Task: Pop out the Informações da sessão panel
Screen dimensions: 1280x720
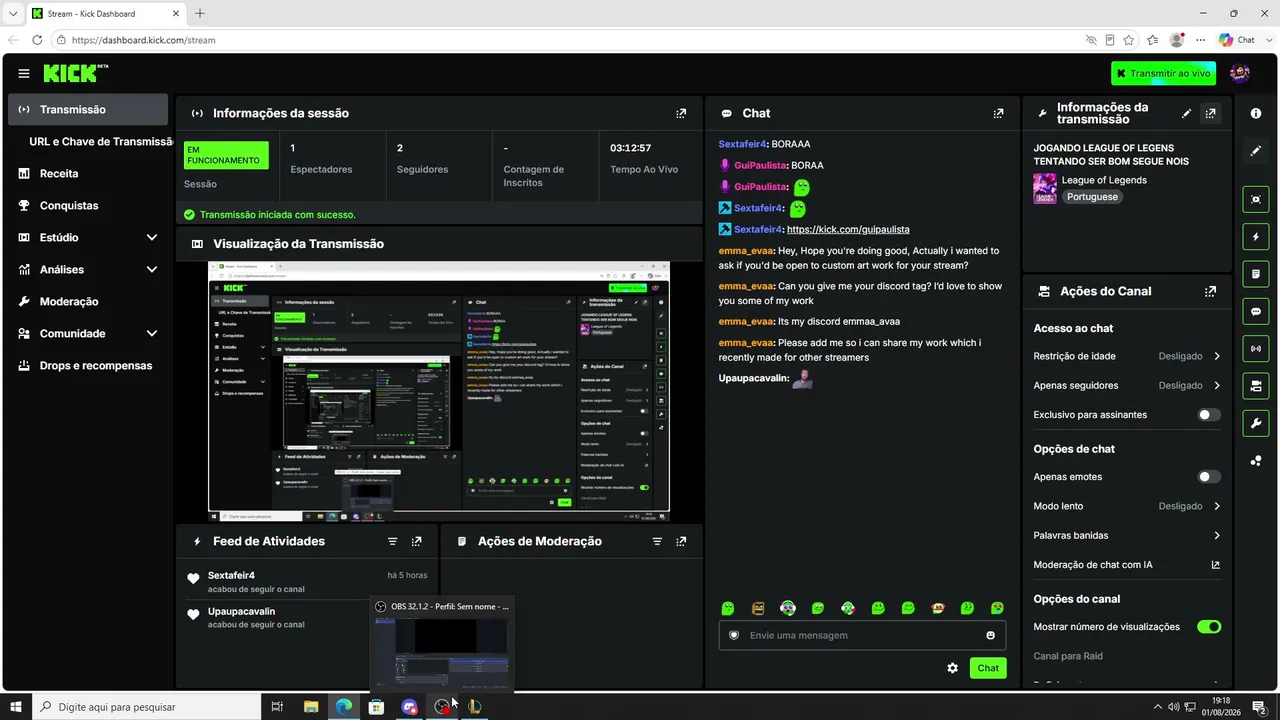Action: (681, 113)
